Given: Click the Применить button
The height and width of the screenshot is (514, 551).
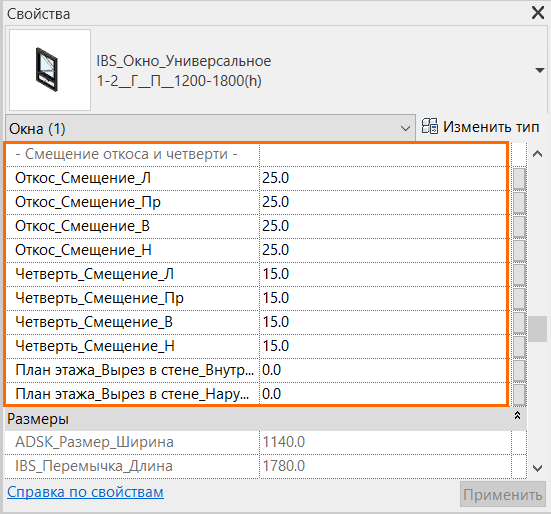Looking at the screenshot, I should [x=503, y=494].
